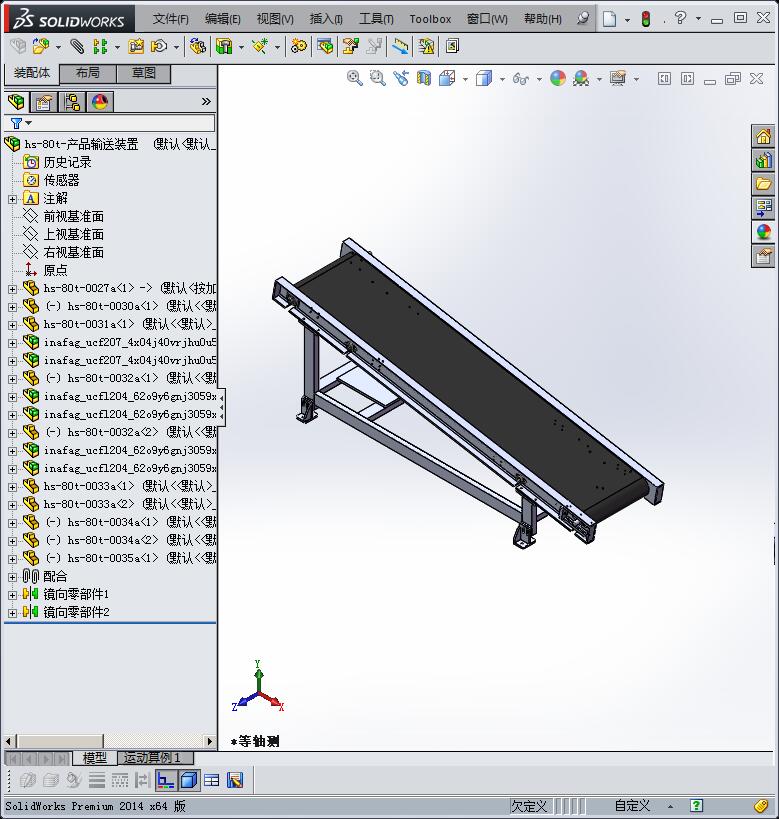Click the Insert Components icon in assembly toolbar
Screen dimensions: 779x819
(41, 46)
